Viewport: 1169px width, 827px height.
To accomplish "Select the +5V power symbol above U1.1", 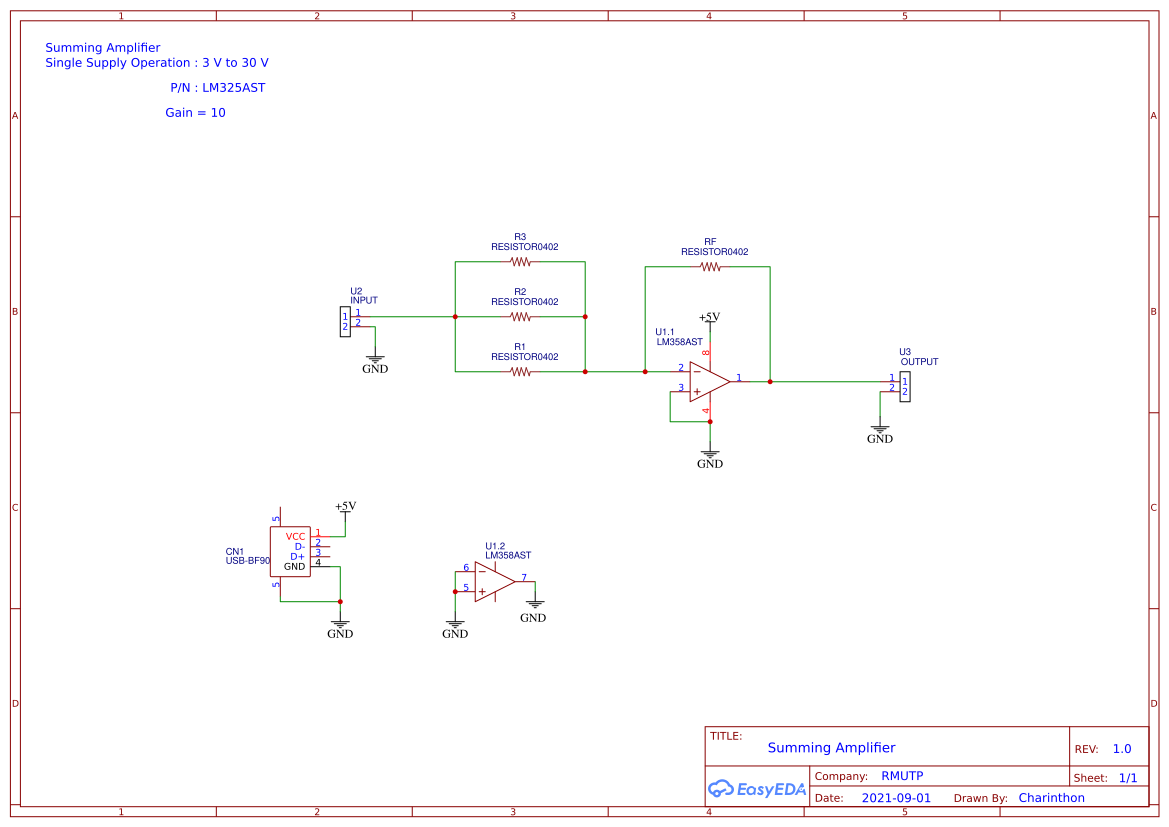I will coord(710,318).
